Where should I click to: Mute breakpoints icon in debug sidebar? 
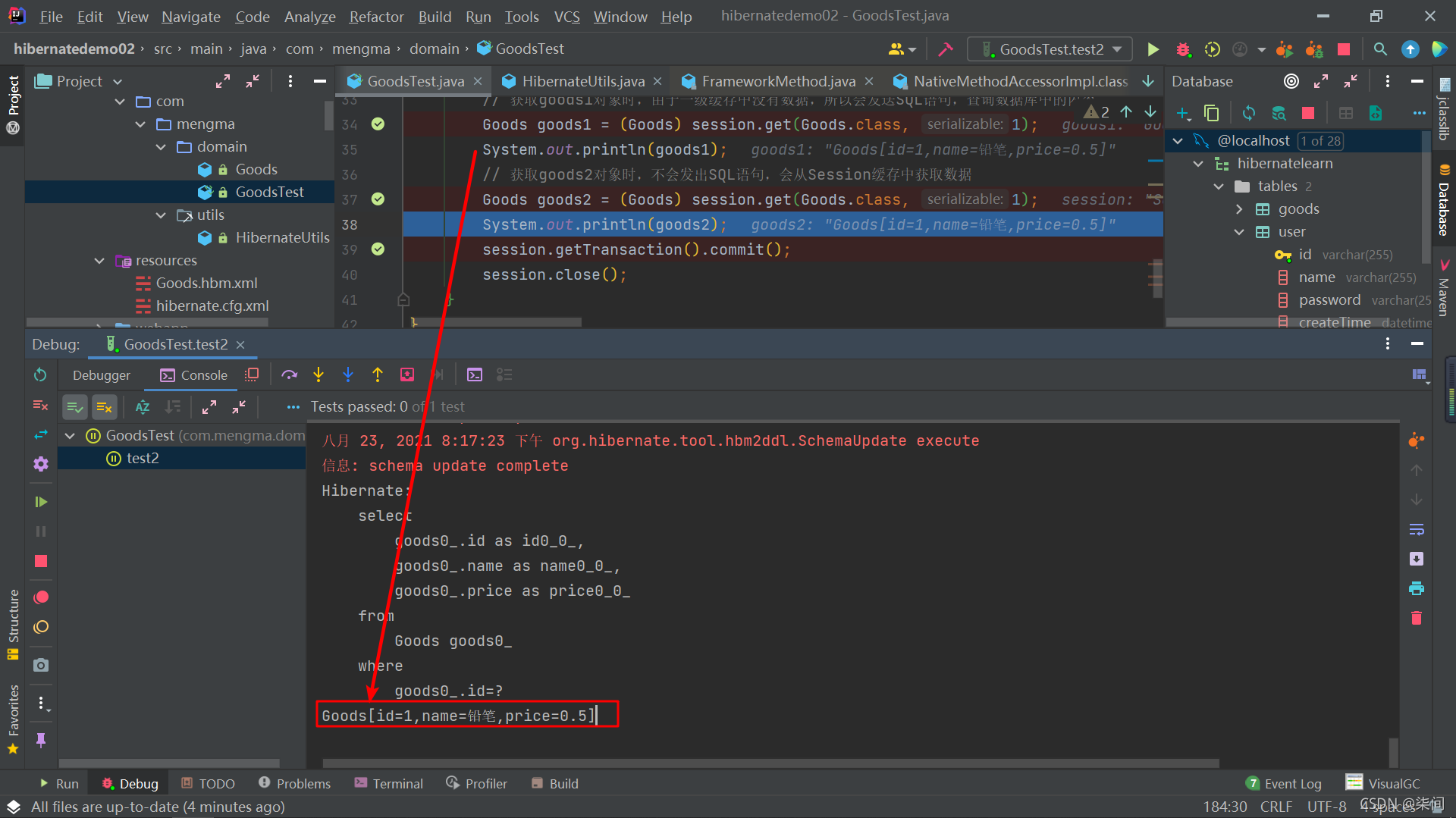click(41, 627)
